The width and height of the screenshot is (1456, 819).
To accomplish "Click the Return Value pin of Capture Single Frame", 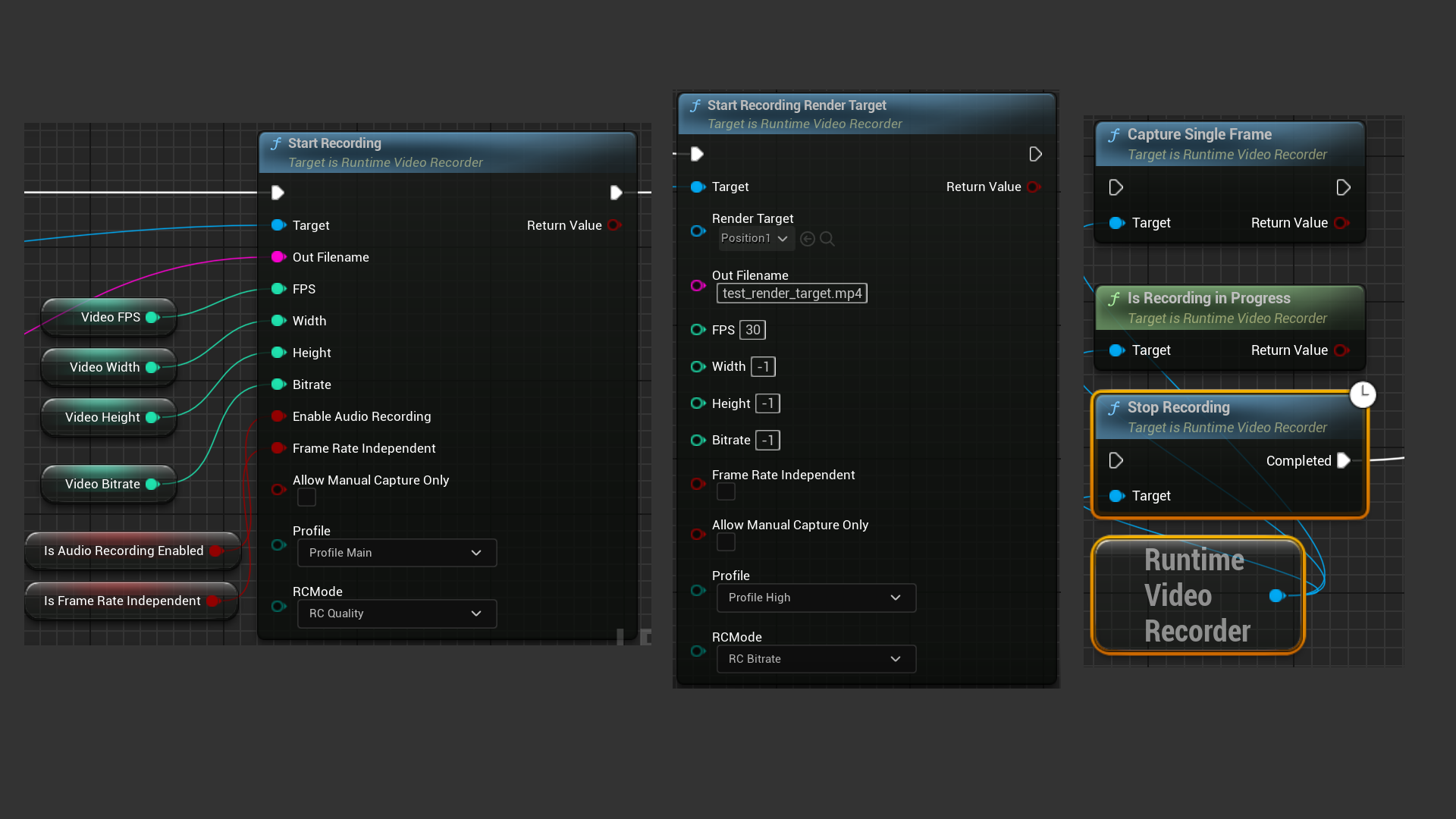I will point(1341,223).
